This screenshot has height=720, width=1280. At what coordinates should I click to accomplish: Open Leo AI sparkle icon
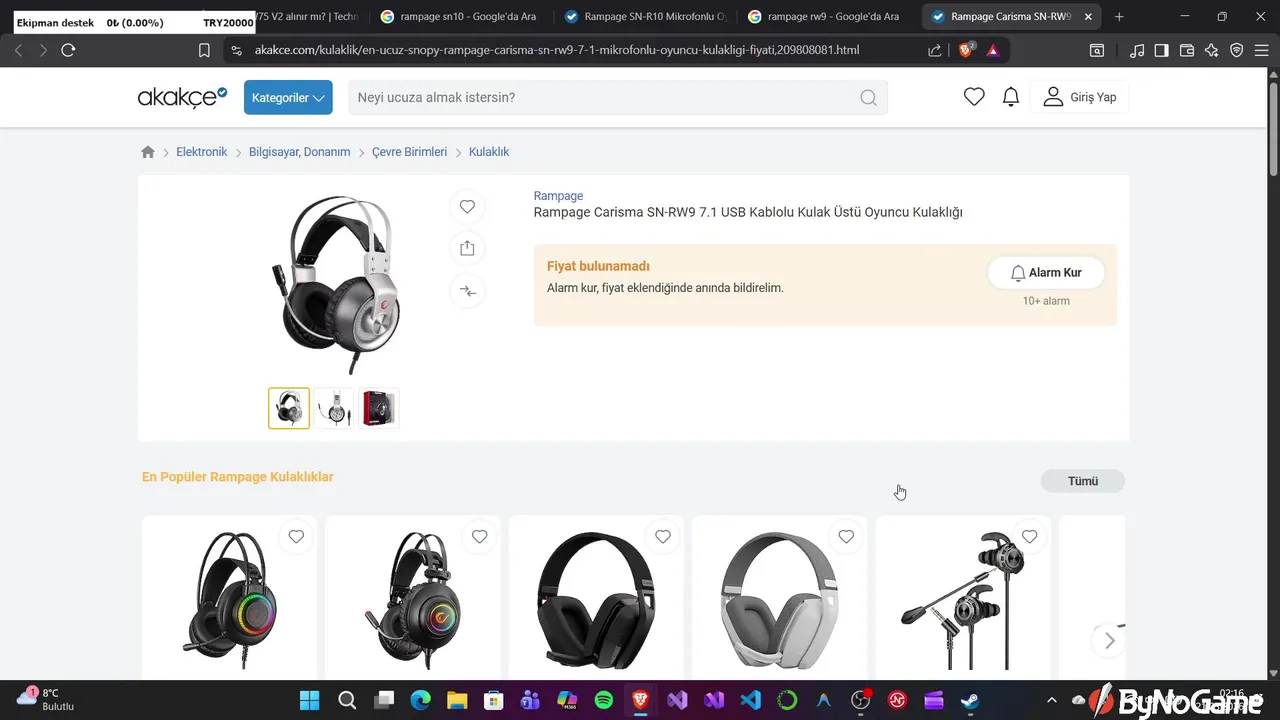[x=1212, y=50]
